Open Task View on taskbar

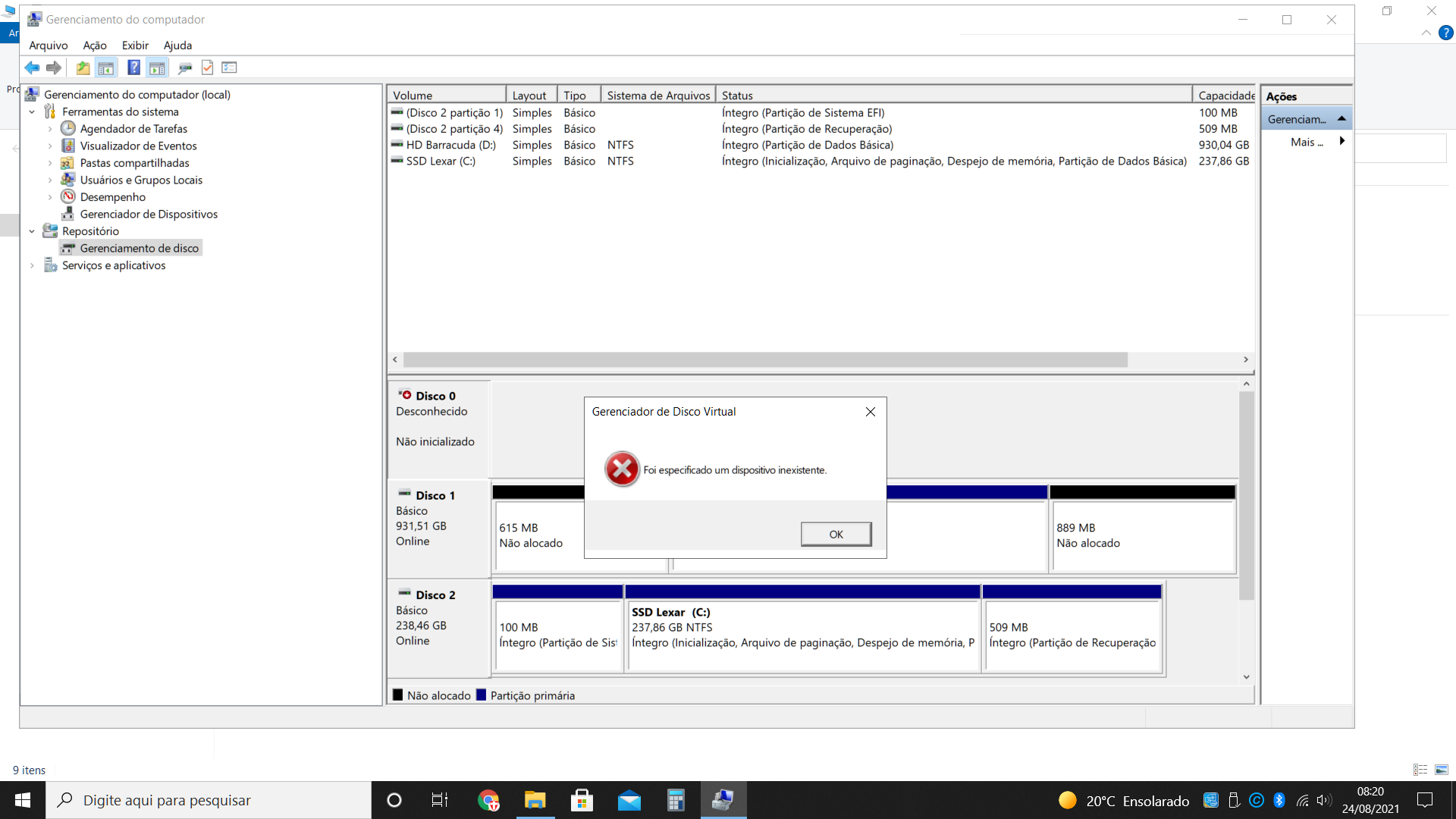pos(440,800)
